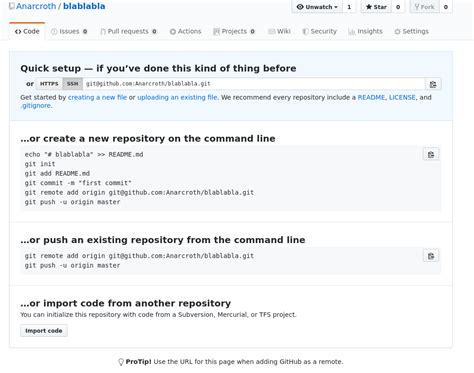Open the README recommendation link

click(371, 97)
